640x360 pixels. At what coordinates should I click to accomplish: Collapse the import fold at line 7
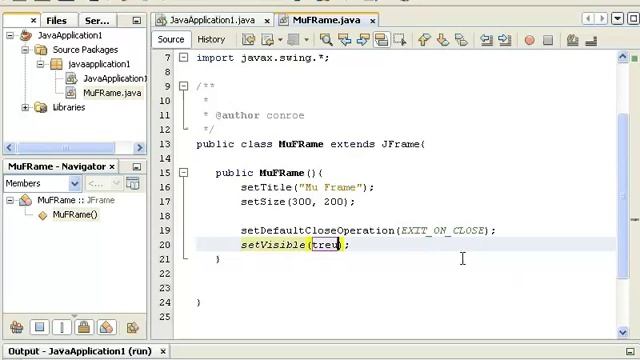tap(184, 58)
